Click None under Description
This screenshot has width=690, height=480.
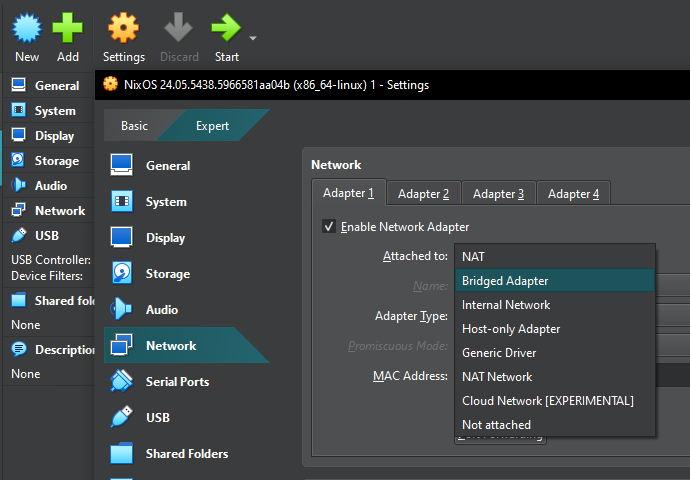coord(26,374)
